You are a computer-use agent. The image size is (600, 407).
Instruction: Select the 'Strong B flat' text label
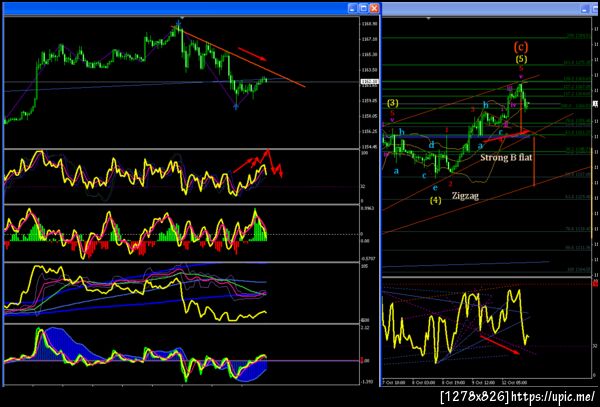(506, 157)
